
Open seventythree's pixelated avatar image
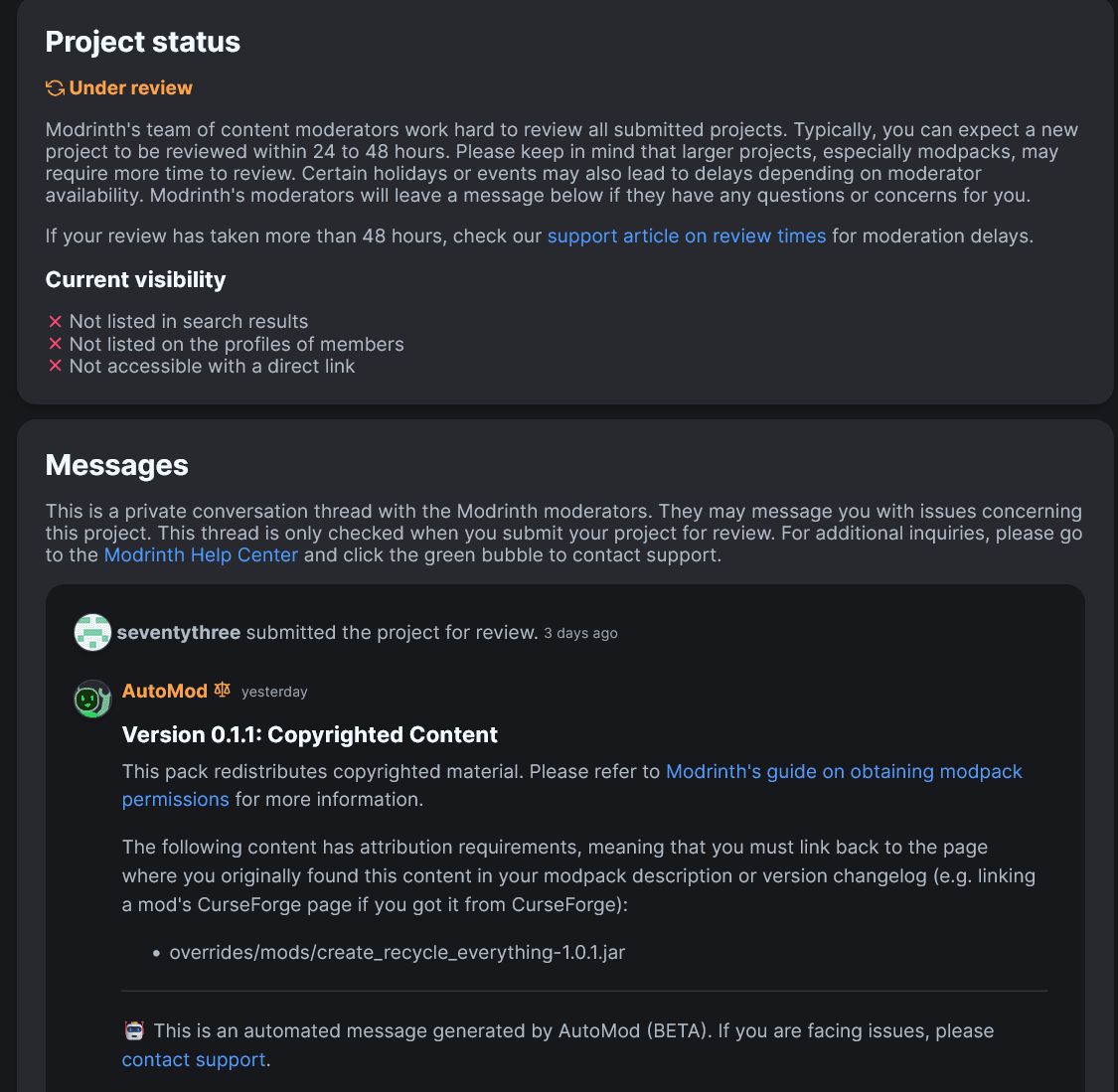tap(92, 632)
